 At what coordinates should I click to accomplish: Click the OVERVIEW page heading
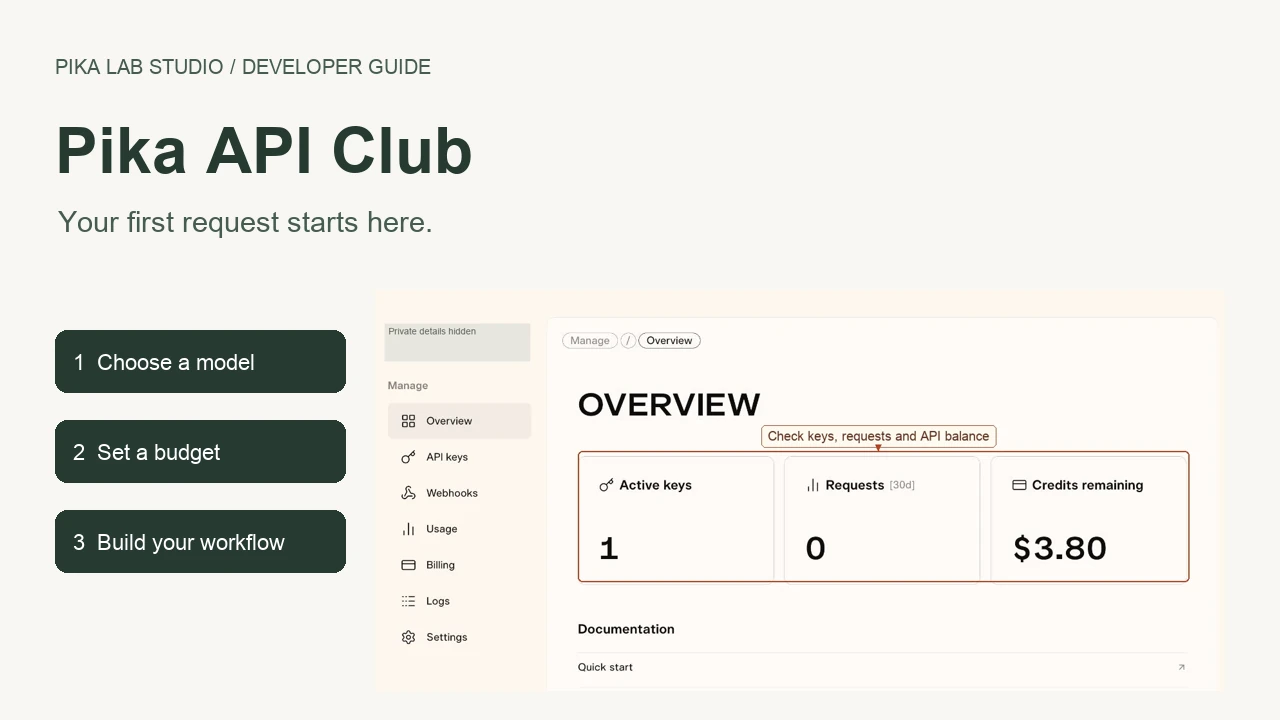click(669, 404)
